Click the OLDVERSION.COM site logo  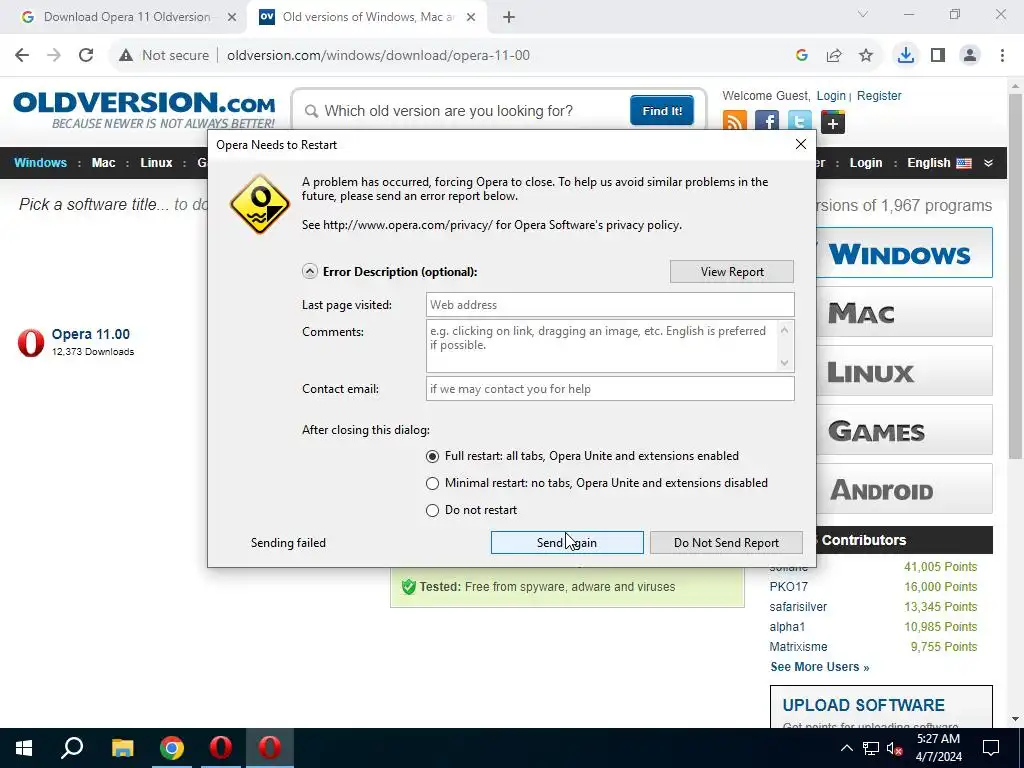(x=144, y=110)
